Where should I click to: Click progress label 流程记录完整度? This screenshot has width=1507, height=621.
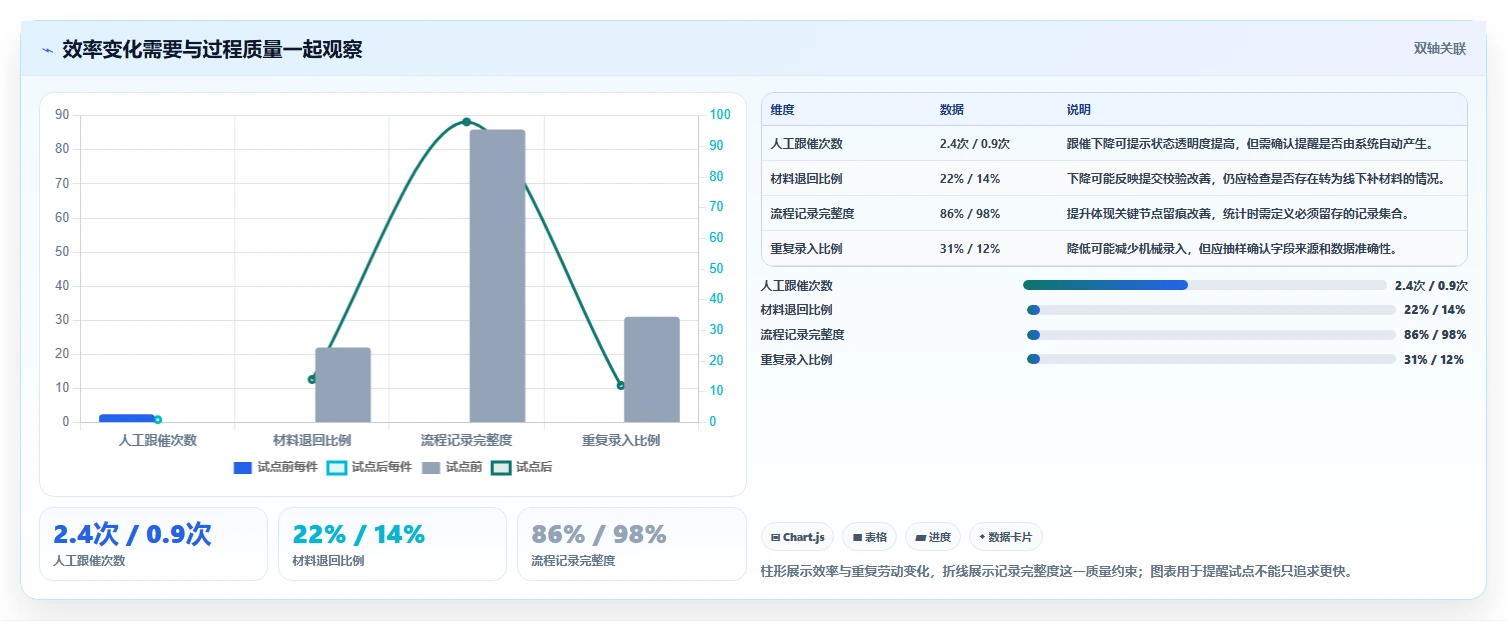802,335
